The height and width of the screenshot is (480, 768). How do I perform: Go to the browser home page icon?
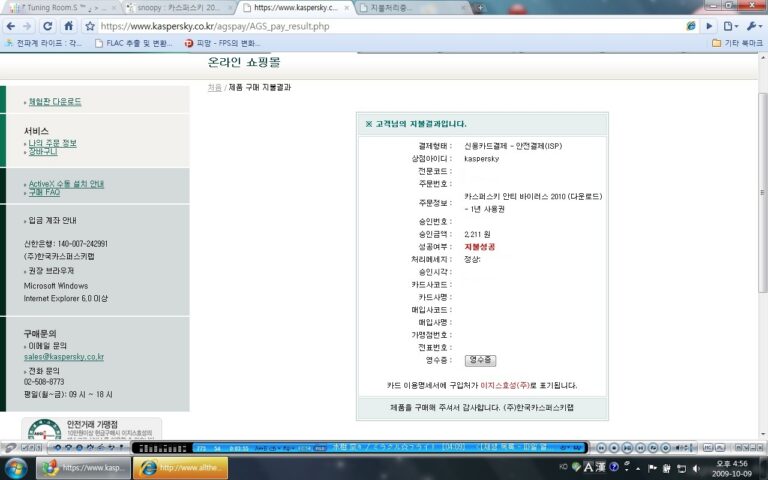point(69,26)
